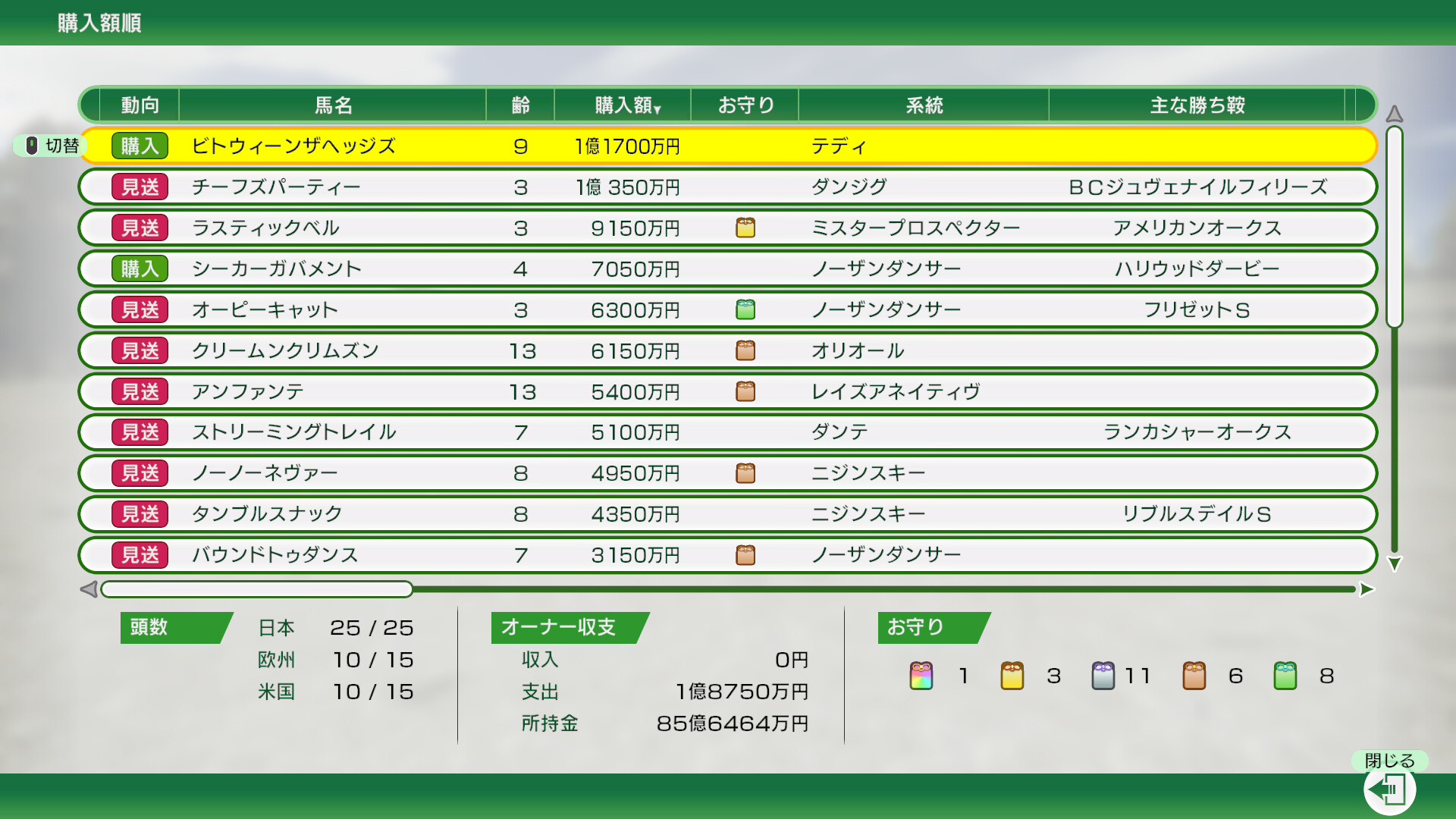Toggle 購入 status for ビトウィーンザヘッジズ
This screenshot has height=819, width=1456.
140,146
